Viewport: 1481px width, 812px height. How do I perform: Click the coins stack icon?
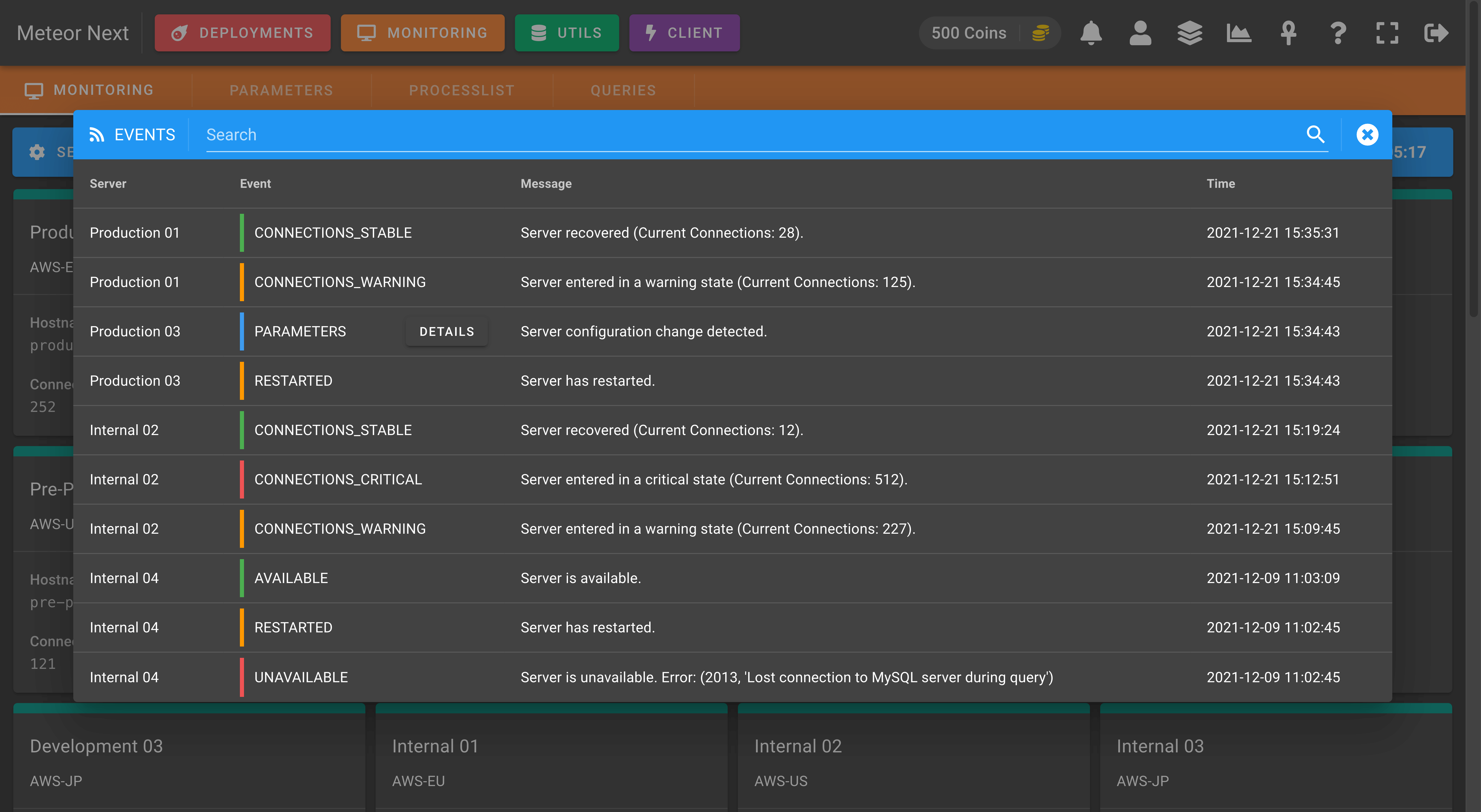(x=1041, y=33)
